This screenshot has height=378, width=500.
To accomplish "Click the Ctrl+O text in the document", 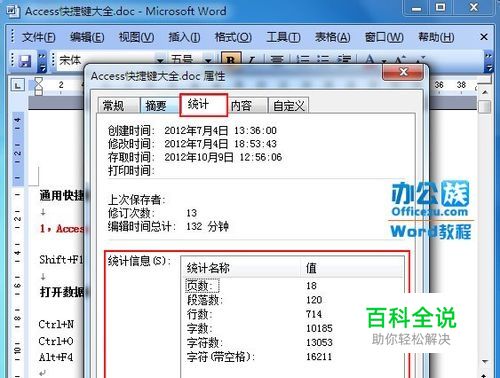I will 56,341.
